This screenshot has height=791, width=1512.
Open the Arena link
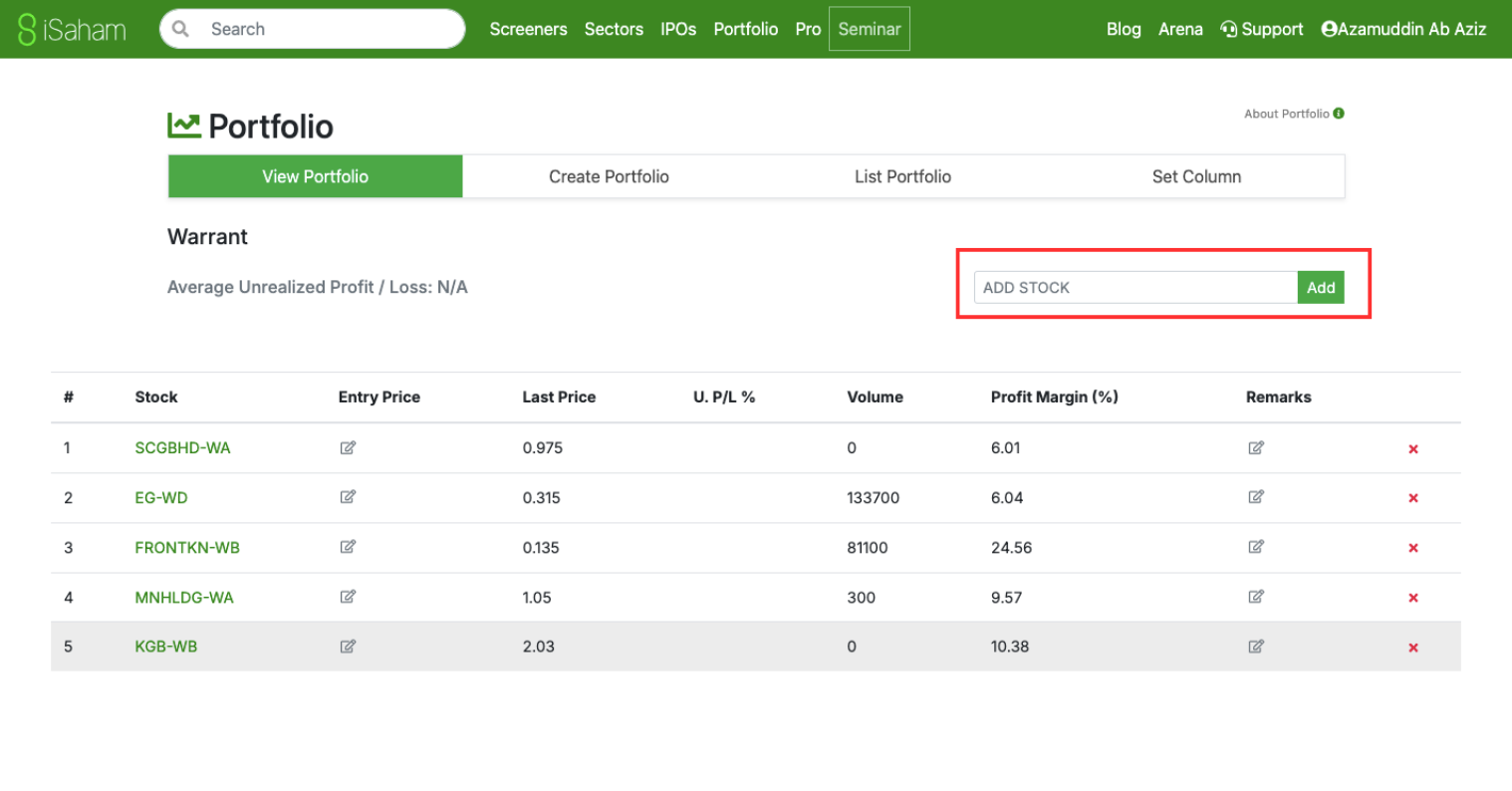(1180, 29)
